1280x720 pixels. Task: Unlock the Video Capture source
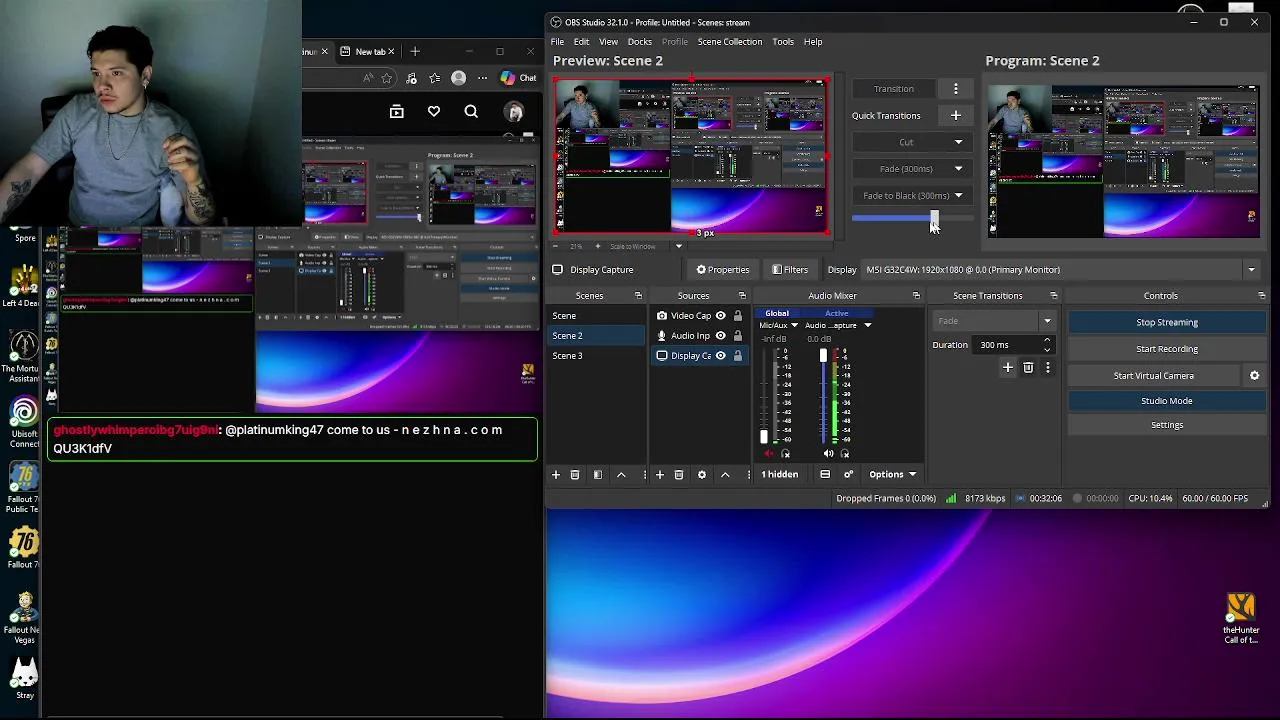(x=738, y=315)
